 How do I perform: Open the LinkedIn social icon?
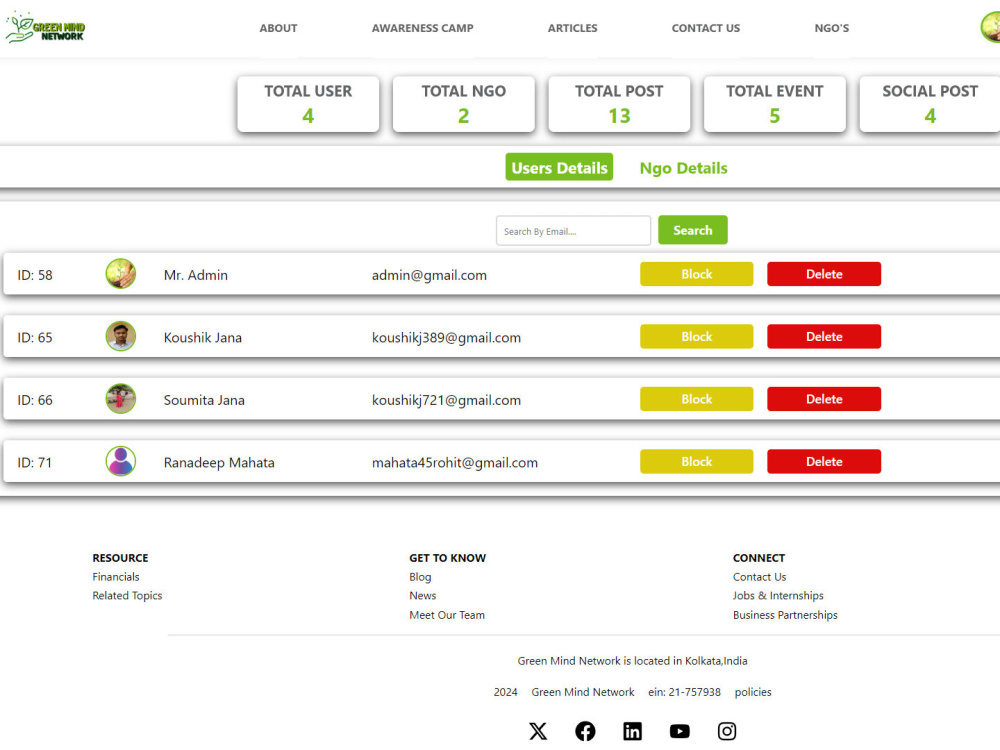click(632, 731)
